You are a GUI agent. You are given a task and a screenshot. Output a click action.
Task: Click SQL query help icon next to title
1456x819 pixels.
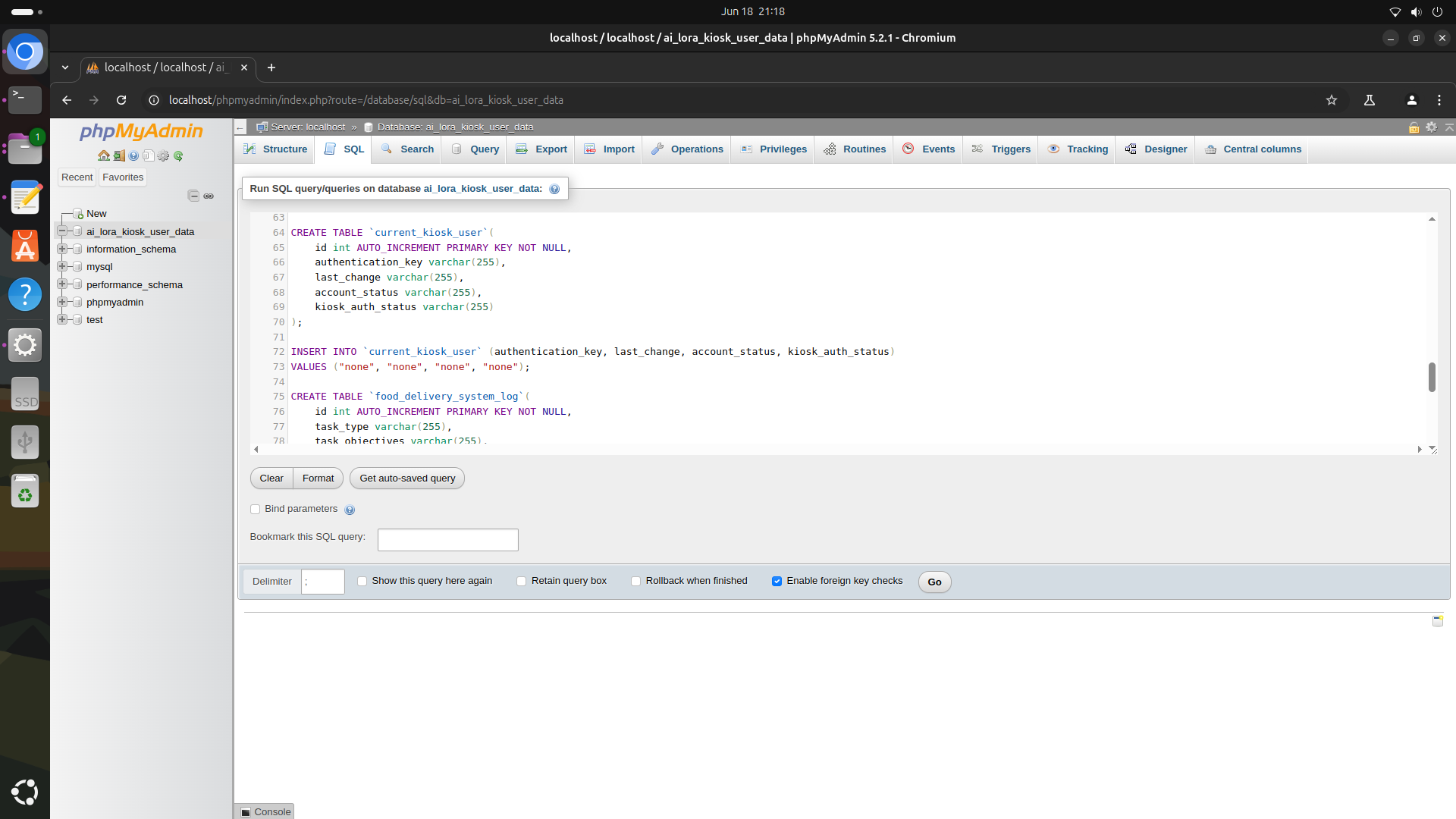[554, 189]
